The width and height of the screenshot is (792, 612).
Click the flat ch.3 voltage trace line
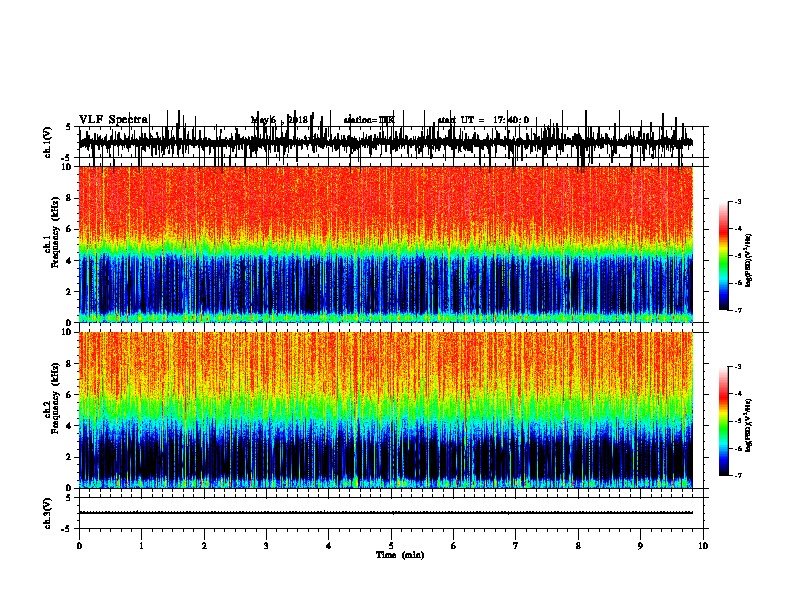pos(386,513)
